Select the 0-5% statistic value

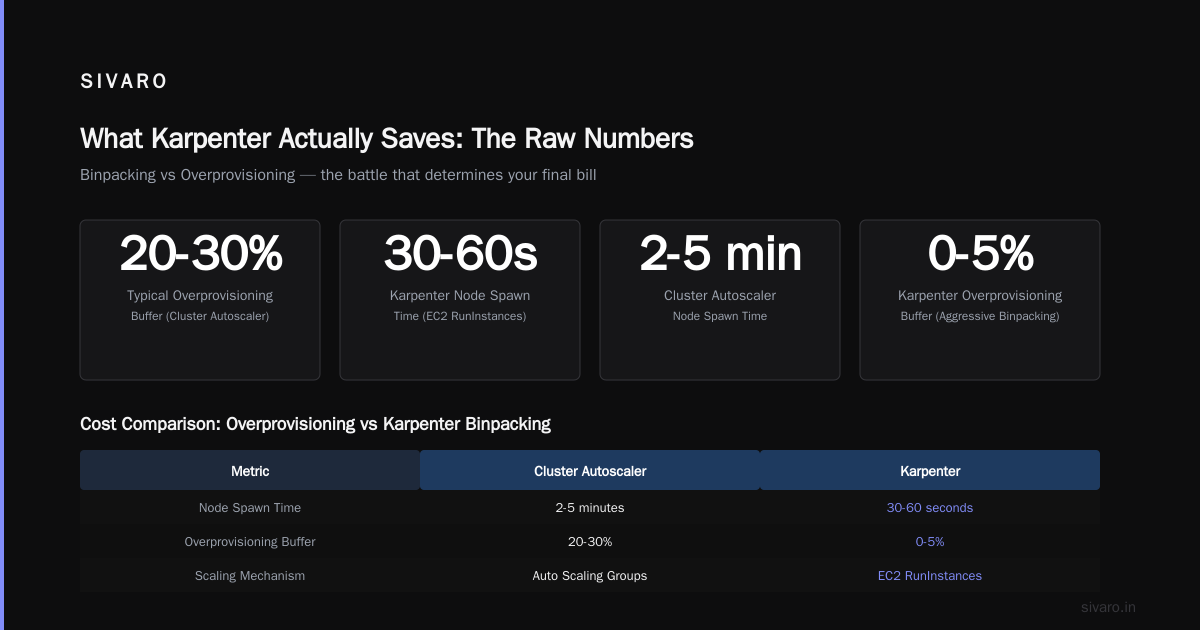980,253
